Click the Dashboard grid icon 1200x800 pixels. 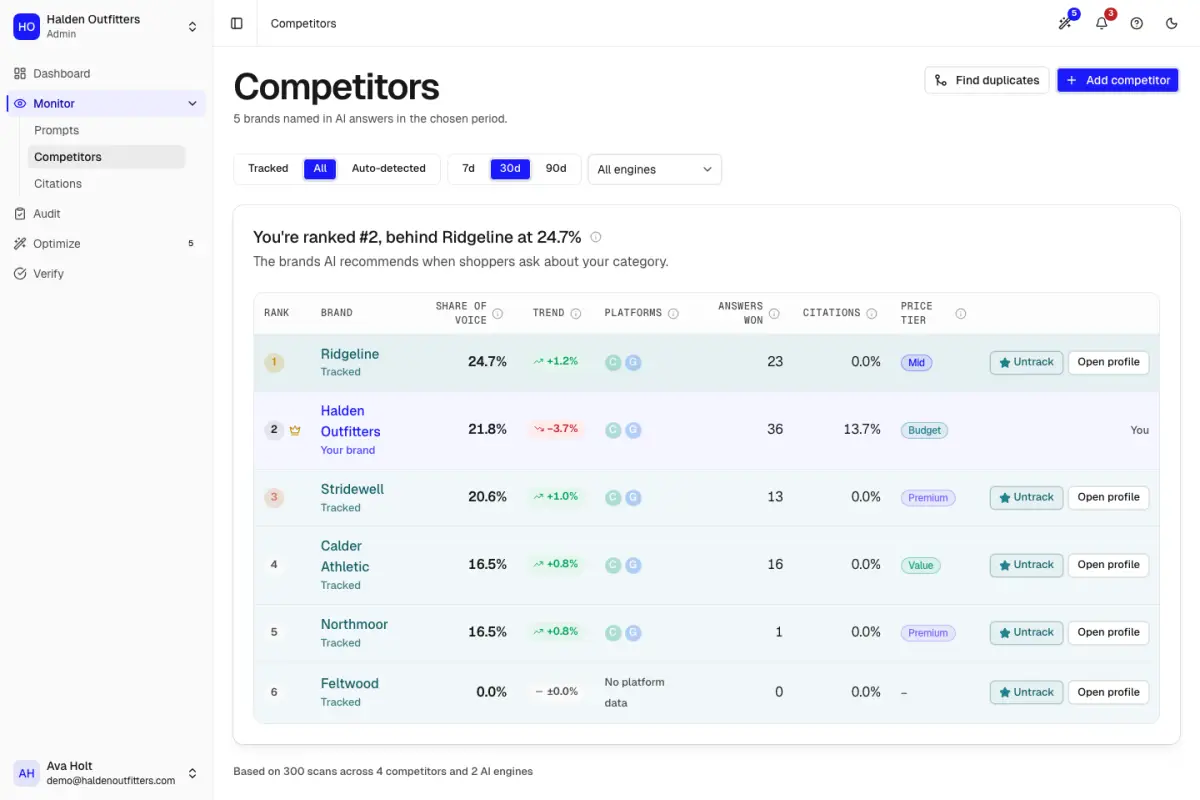click(x=20, y=73)
